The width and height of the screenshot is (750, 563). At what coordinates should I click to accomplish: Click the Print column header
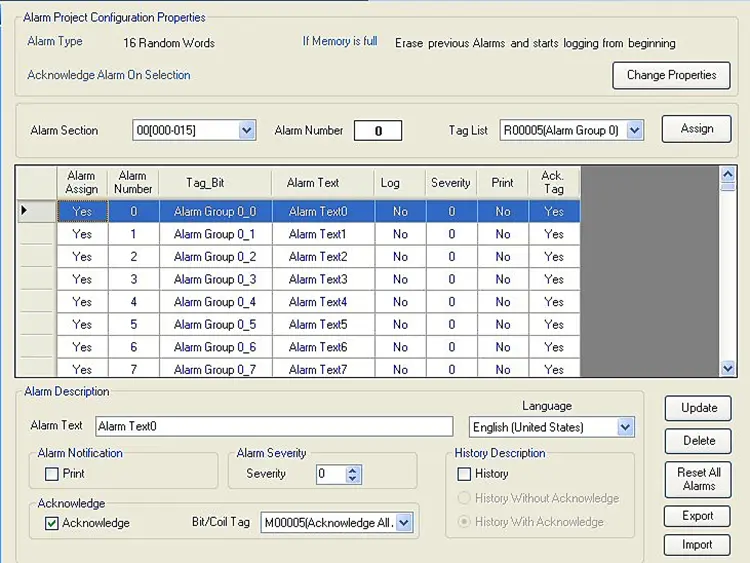[x=502, y=182]
